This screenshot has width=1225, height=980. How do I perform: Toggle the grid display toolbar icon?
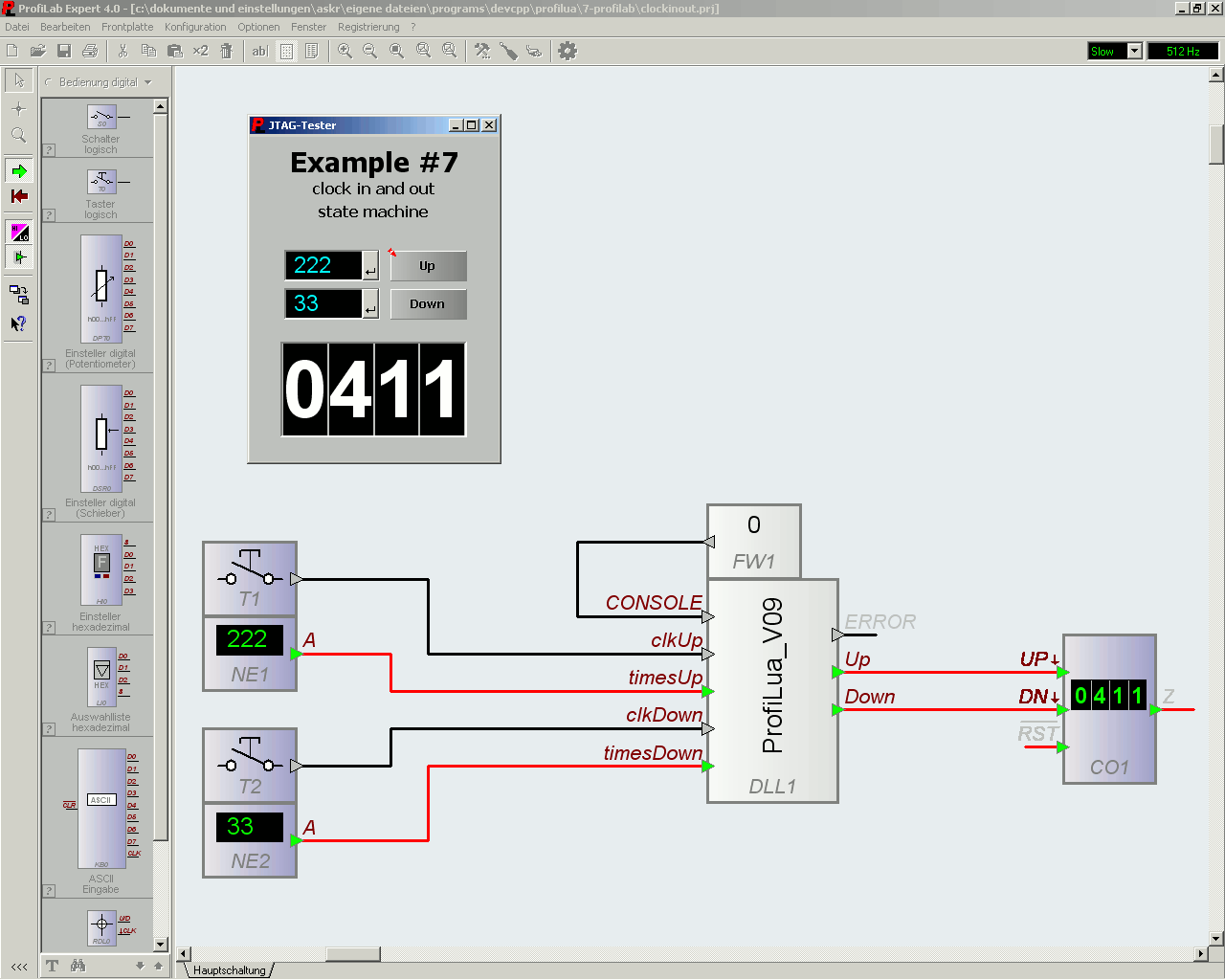[286, 51]
